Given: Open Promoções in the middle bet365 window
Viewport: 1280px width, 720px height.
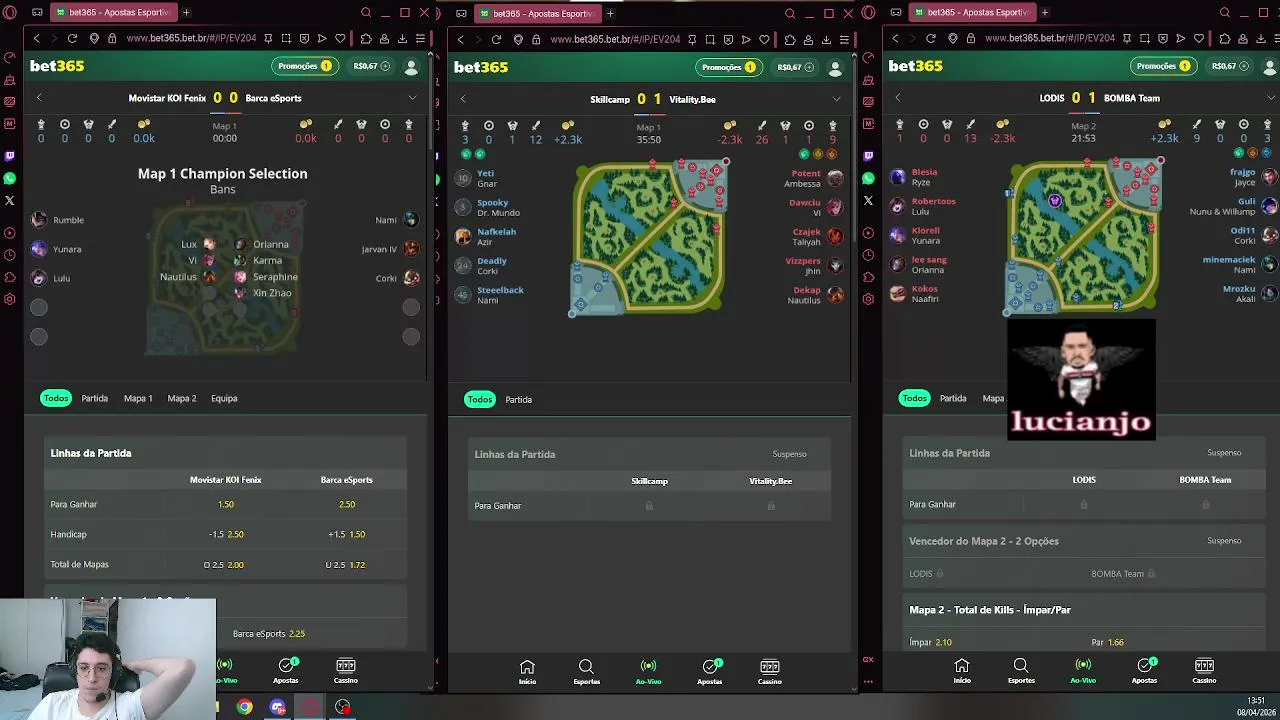Looking at the screenshot, I should pos(728,67).
